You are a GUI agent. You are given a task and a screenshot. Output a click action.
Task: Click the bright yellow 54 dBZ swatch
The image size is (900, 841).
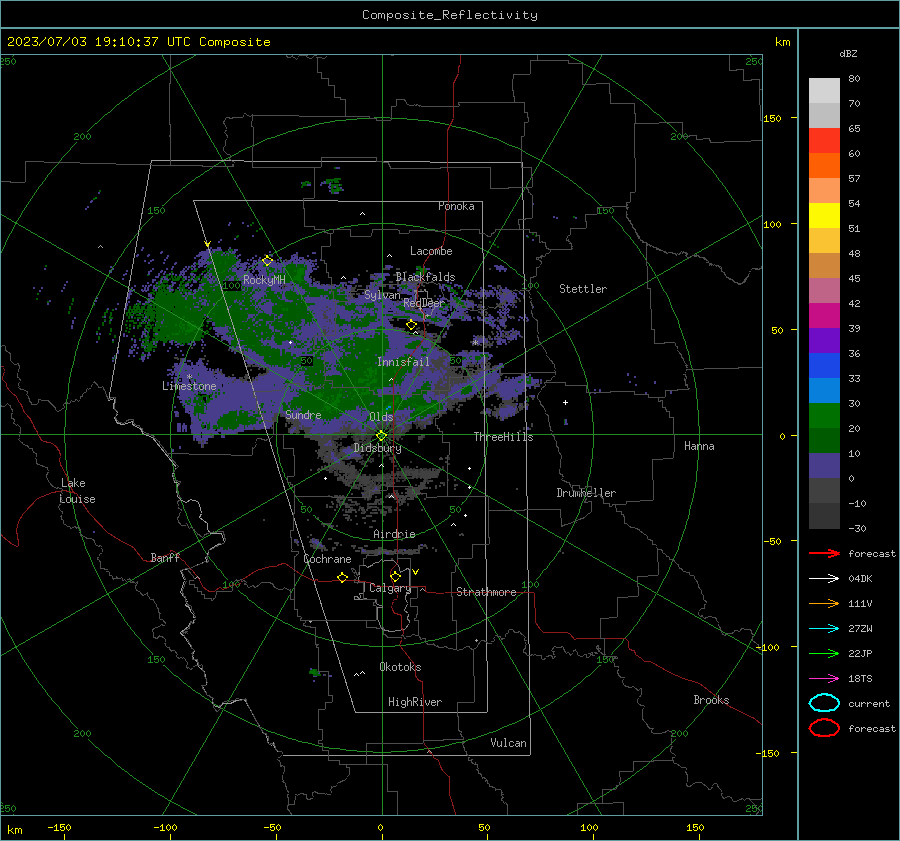tap(824, 215)
